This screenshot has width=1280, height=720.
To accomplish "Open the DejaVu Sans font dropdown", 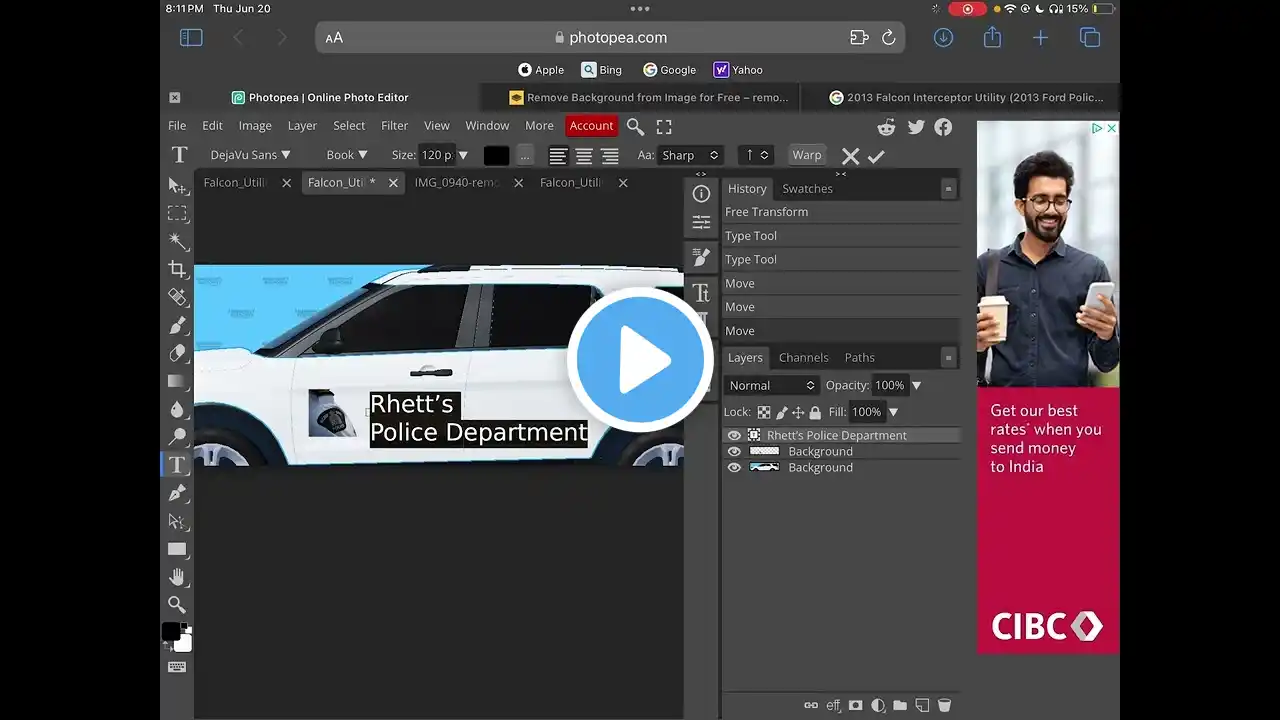I will tap(250, 155).
